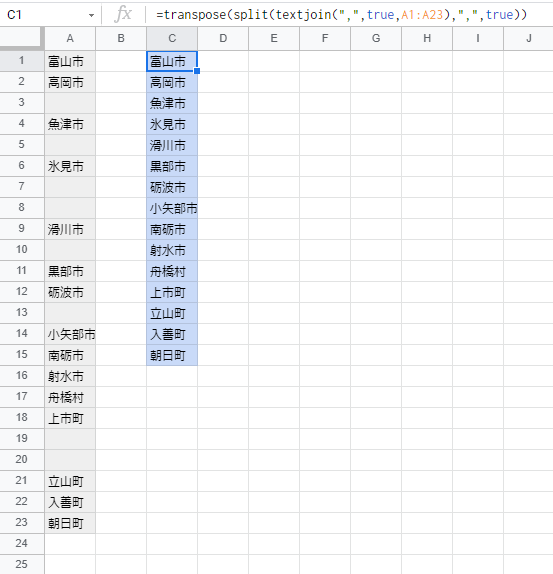Viewport: 553px width, 574px height.
Task: Click cell A11 containing 黒部市
Action: pos(70,271)
